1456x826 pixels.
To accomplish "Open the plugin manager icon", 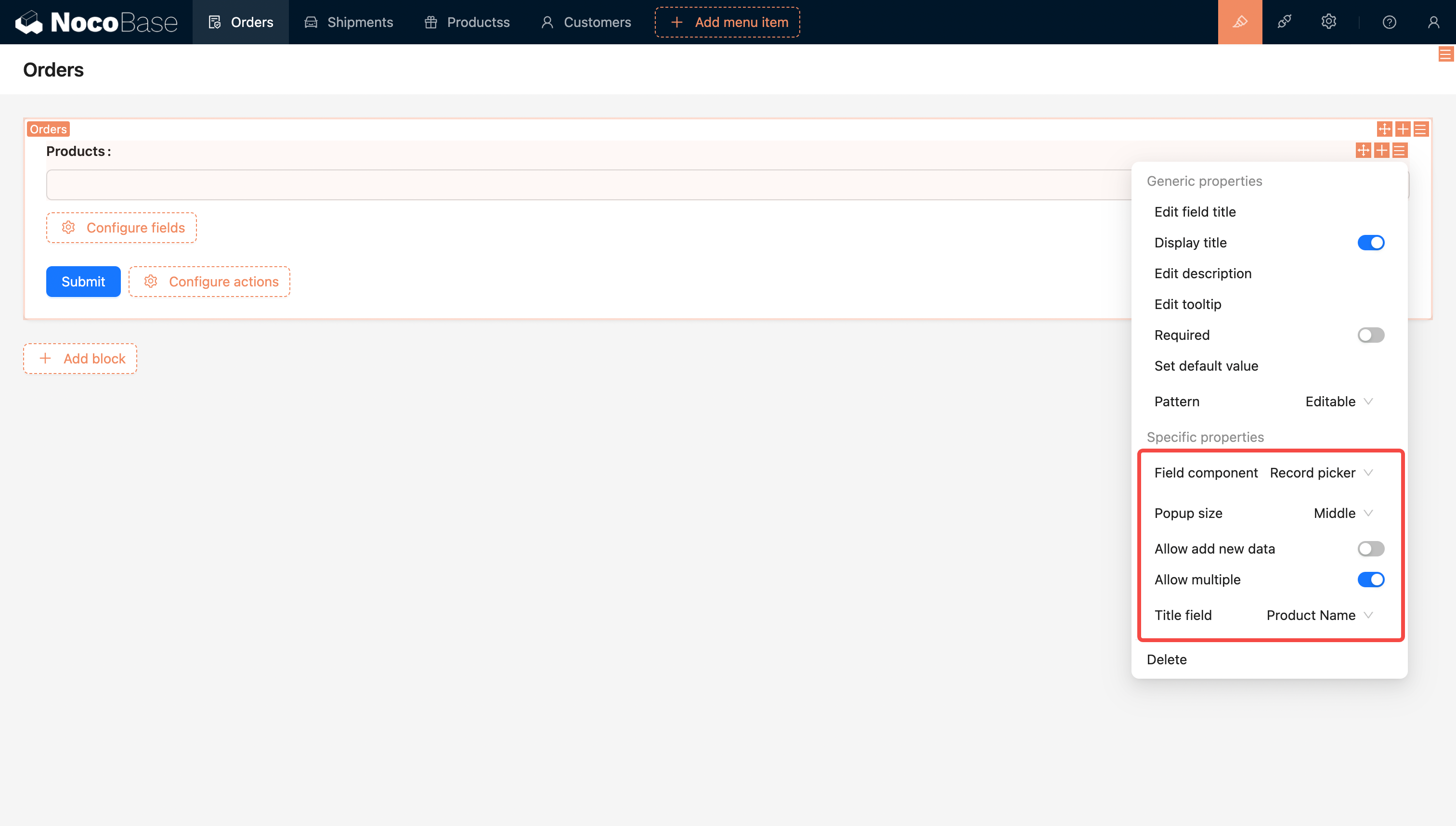I will tap(1284, 22).
